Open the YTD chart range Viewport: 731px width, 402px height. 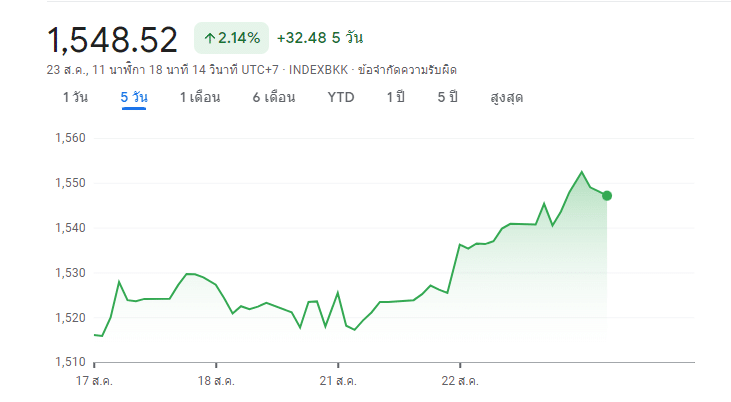[341, 97]
